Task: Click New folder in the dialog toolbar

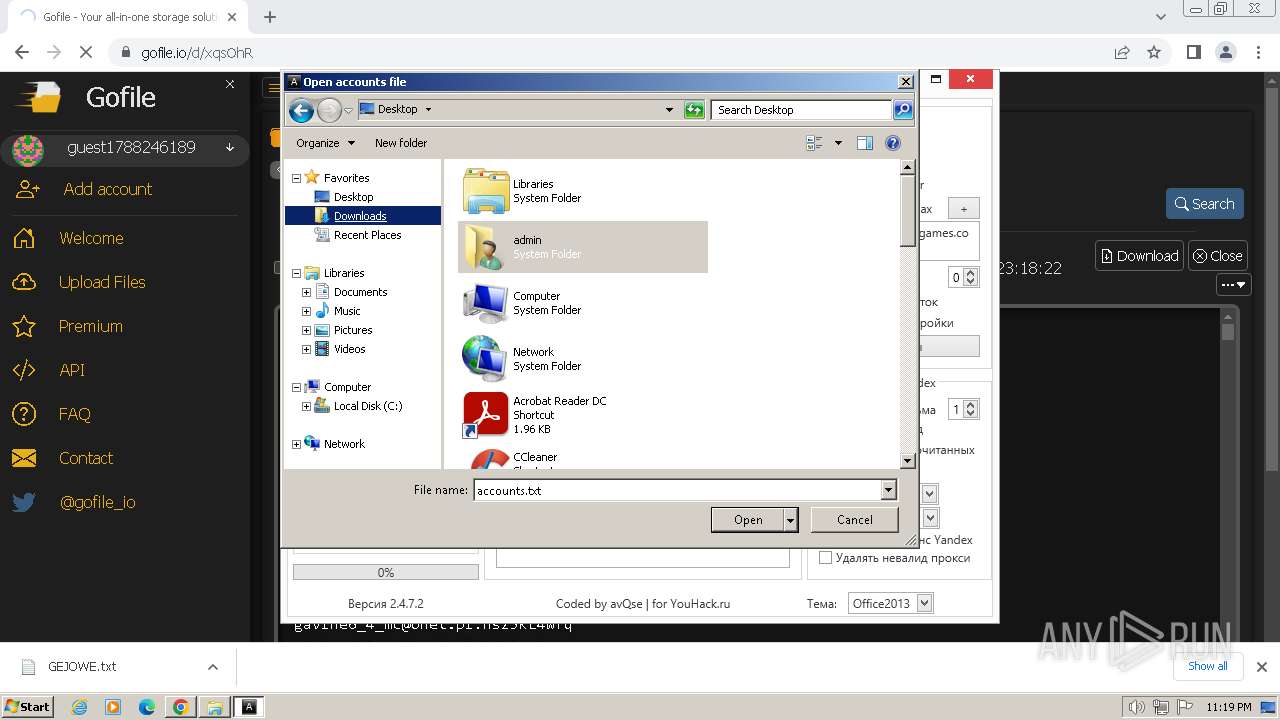Action: click(401, 143)
